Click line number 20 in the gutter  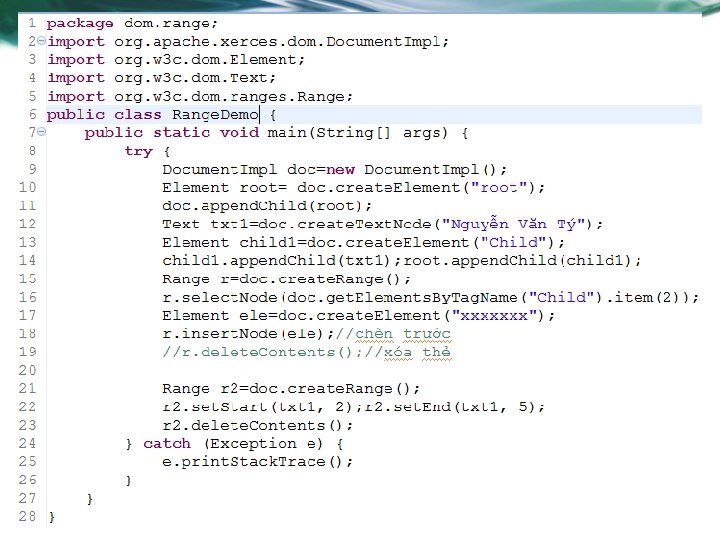coord(27,370)
